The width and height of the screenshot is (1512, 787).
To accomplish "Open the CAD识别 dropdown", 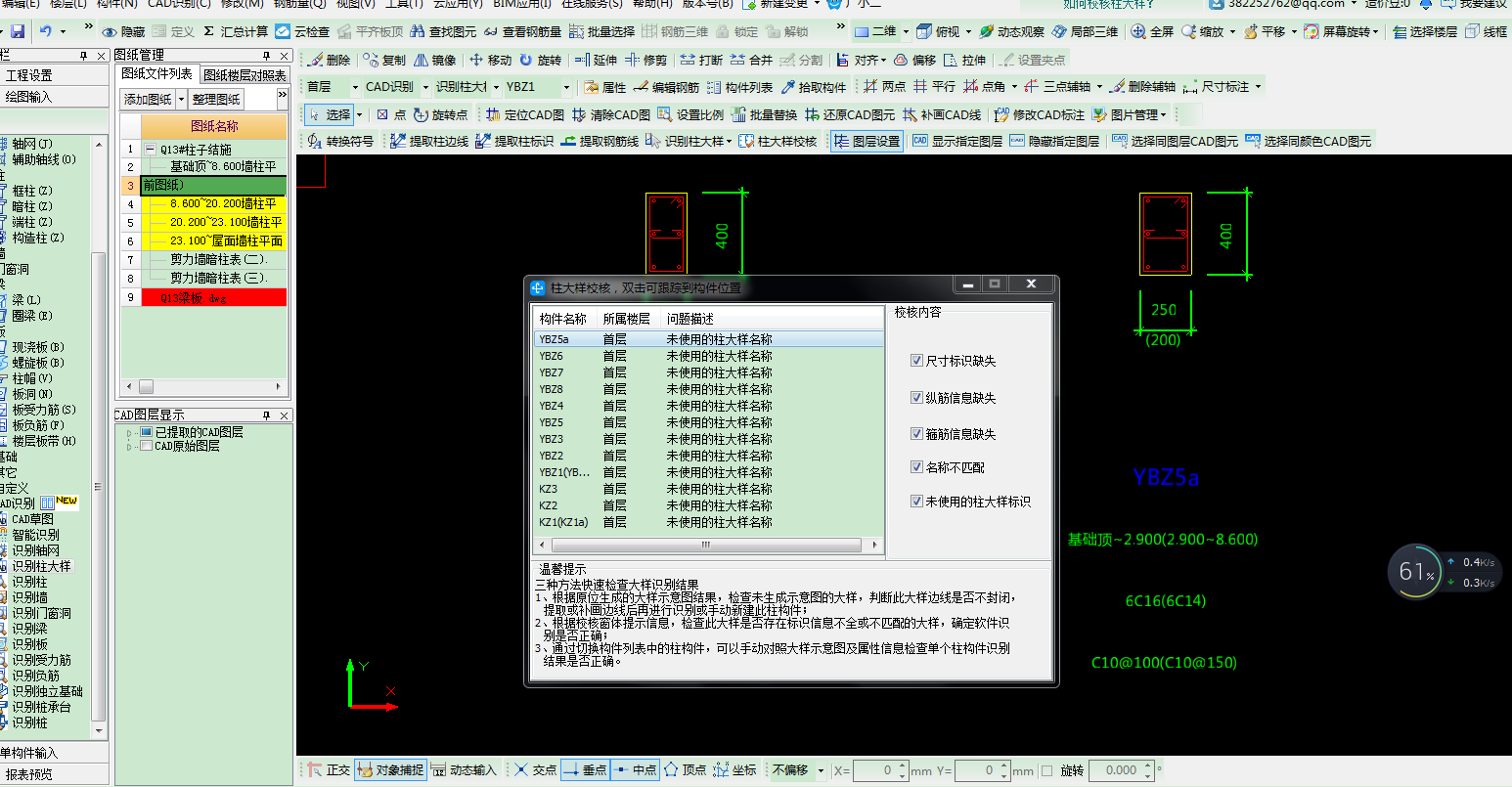I will (x=425, y=87).
